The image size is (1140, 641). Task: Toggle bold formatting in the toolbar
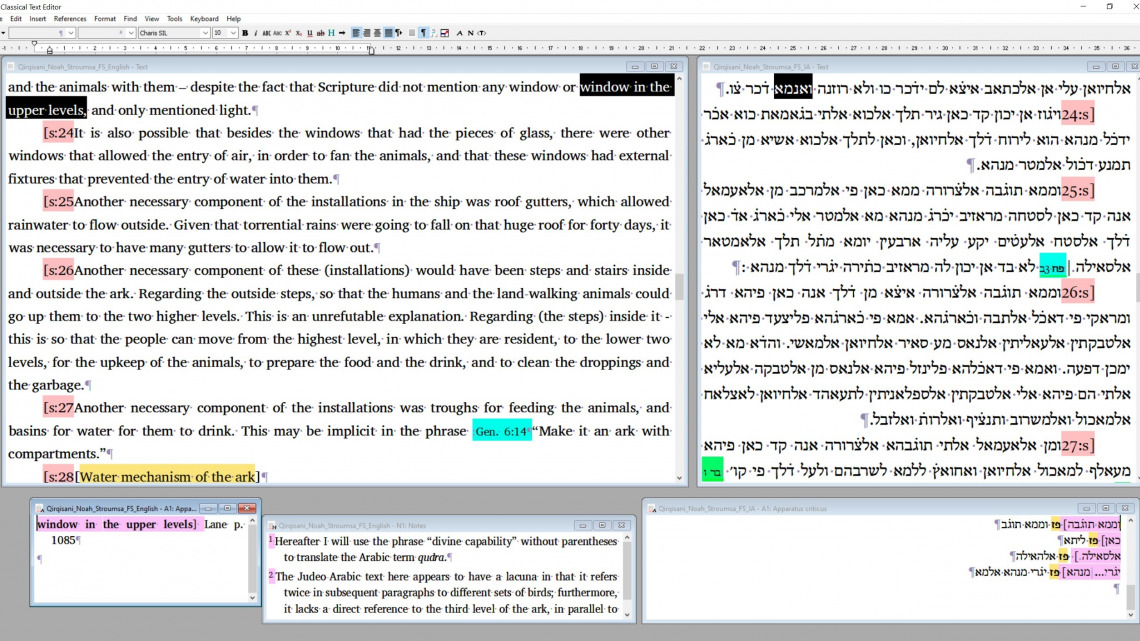[245, 33]
